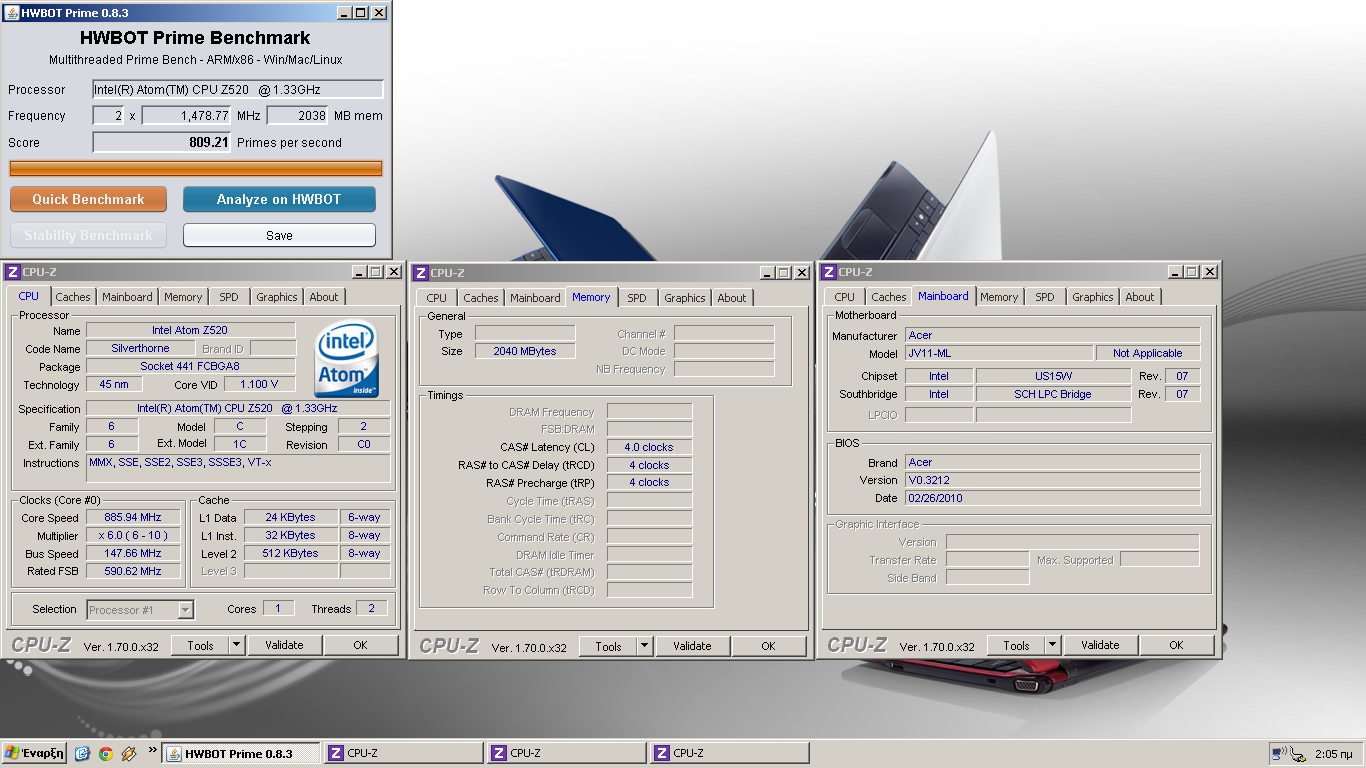Click the Core Speed value 885.94 MHz
1366x768 pixels.
pos(133,517)
